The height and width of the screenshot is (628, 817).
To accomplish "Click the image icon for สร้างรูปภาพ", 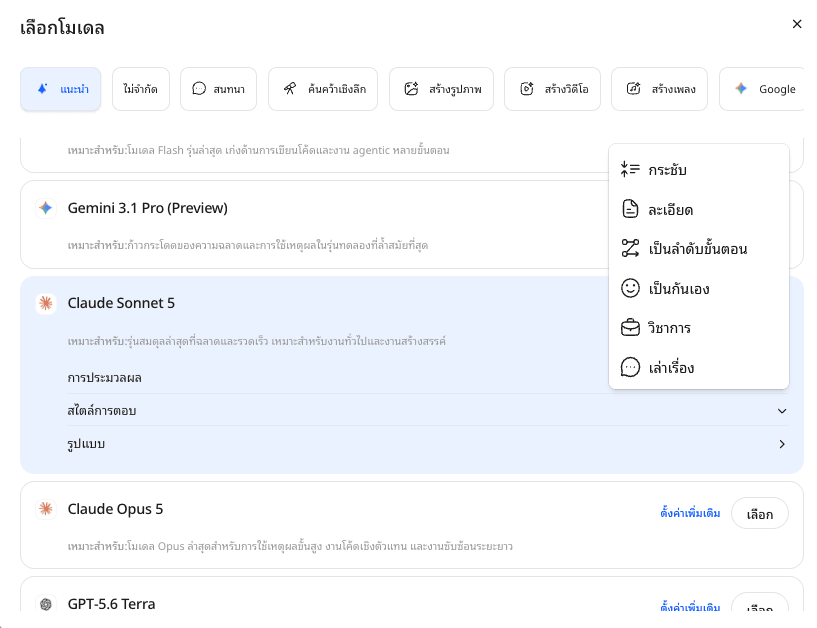I will coord(411,89).
